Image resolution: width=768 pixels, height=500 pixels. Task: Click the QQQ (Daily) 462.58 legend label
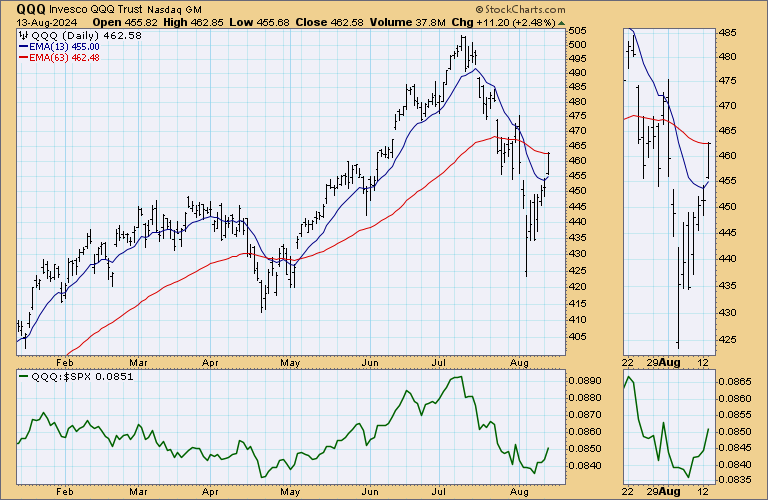pyautogui.click(x=86, y=36)
